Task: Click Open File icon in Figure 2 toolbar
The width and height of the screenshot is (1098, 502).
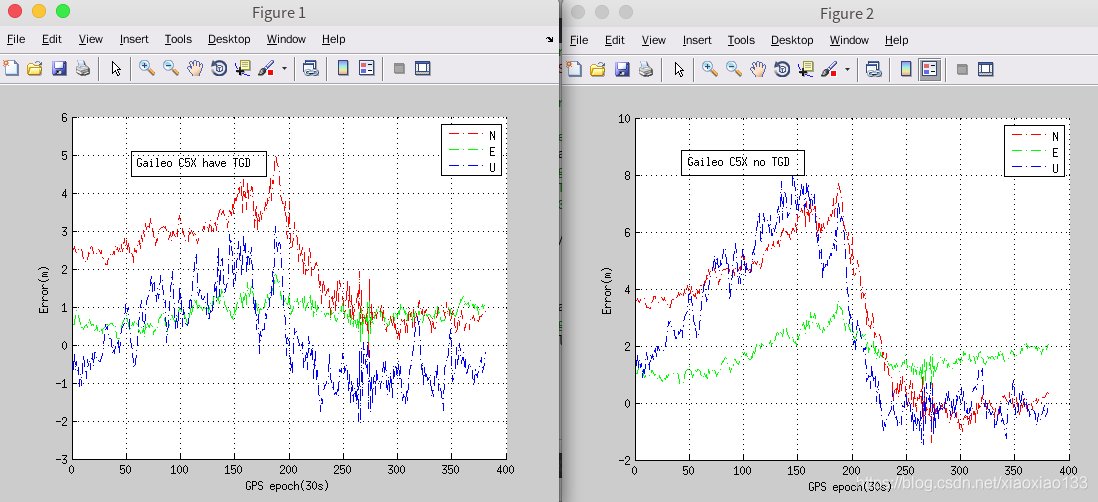Action: coord(597,69)
